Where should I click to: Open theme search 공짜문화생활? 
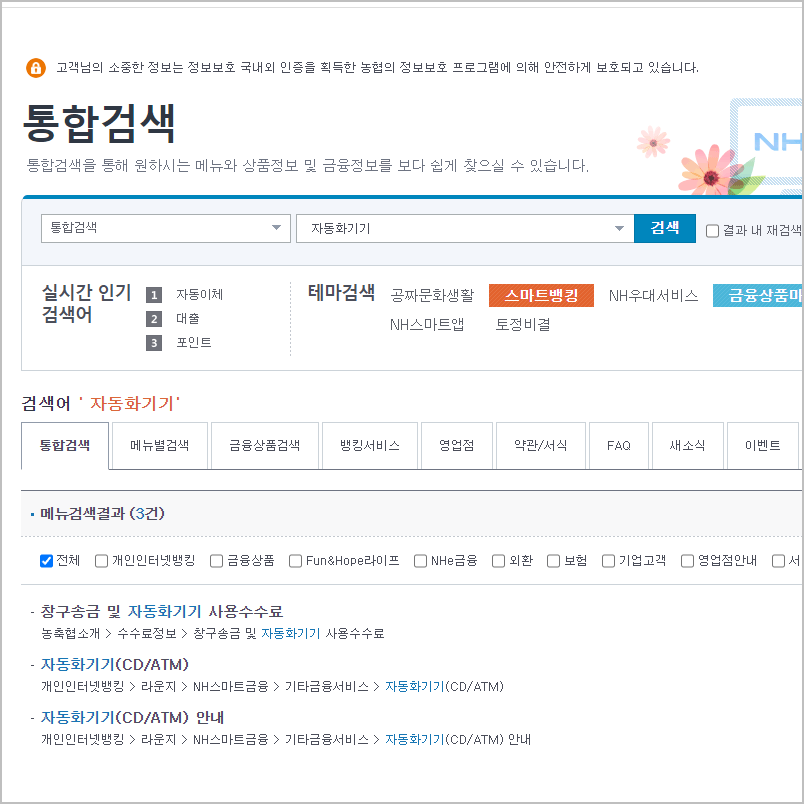[x=432, y=295]
